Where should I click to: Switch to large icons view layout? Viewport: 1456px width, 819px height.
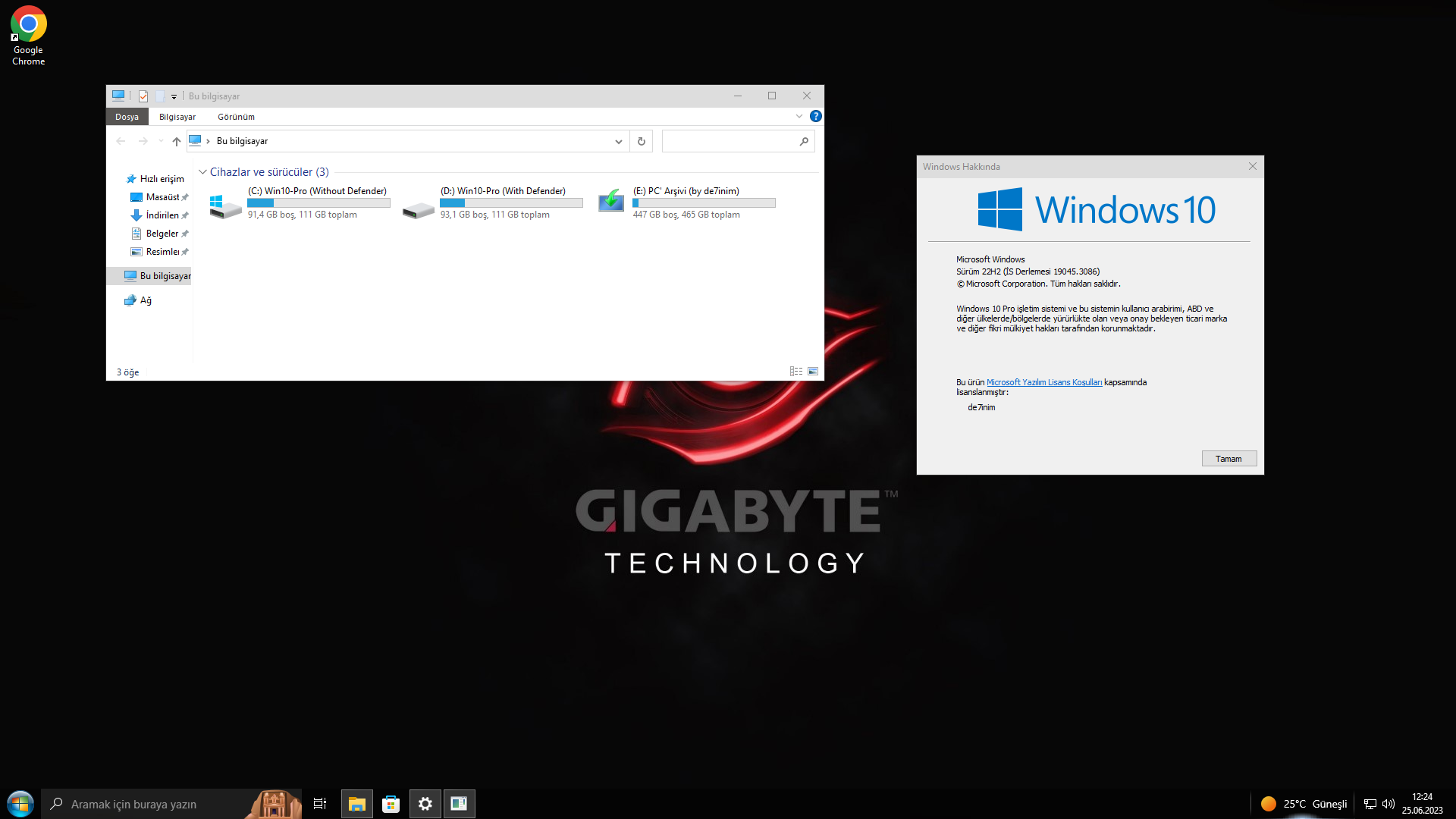(x=813, y=372)
